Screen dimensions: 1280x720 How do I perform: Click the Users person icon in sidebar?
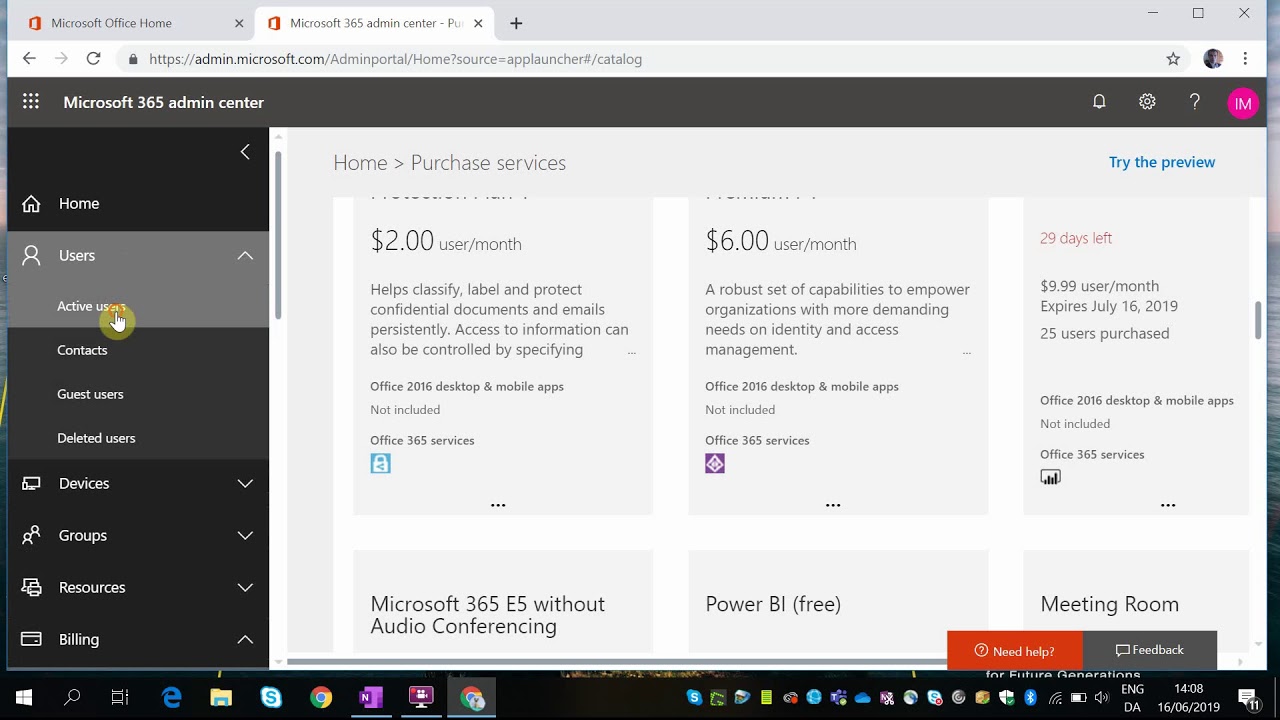coord(31,256)
